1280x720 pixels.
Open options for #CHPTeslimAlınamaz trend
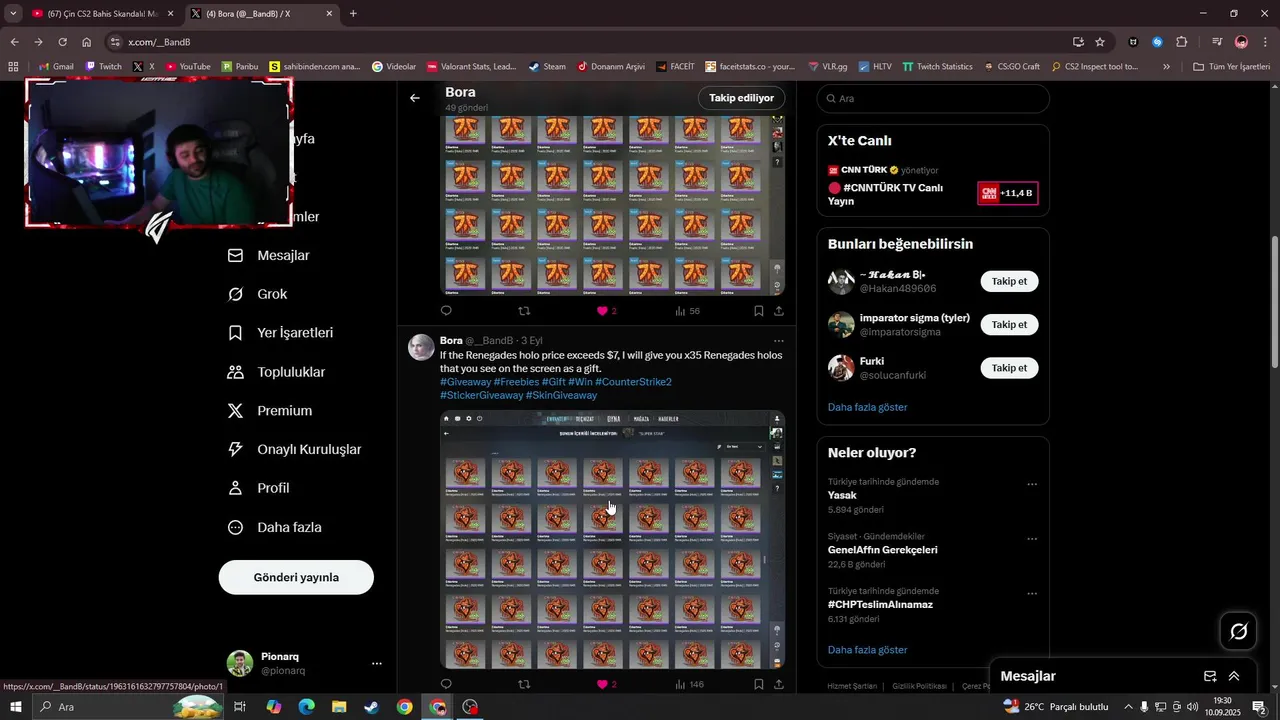click(1032, 593)
